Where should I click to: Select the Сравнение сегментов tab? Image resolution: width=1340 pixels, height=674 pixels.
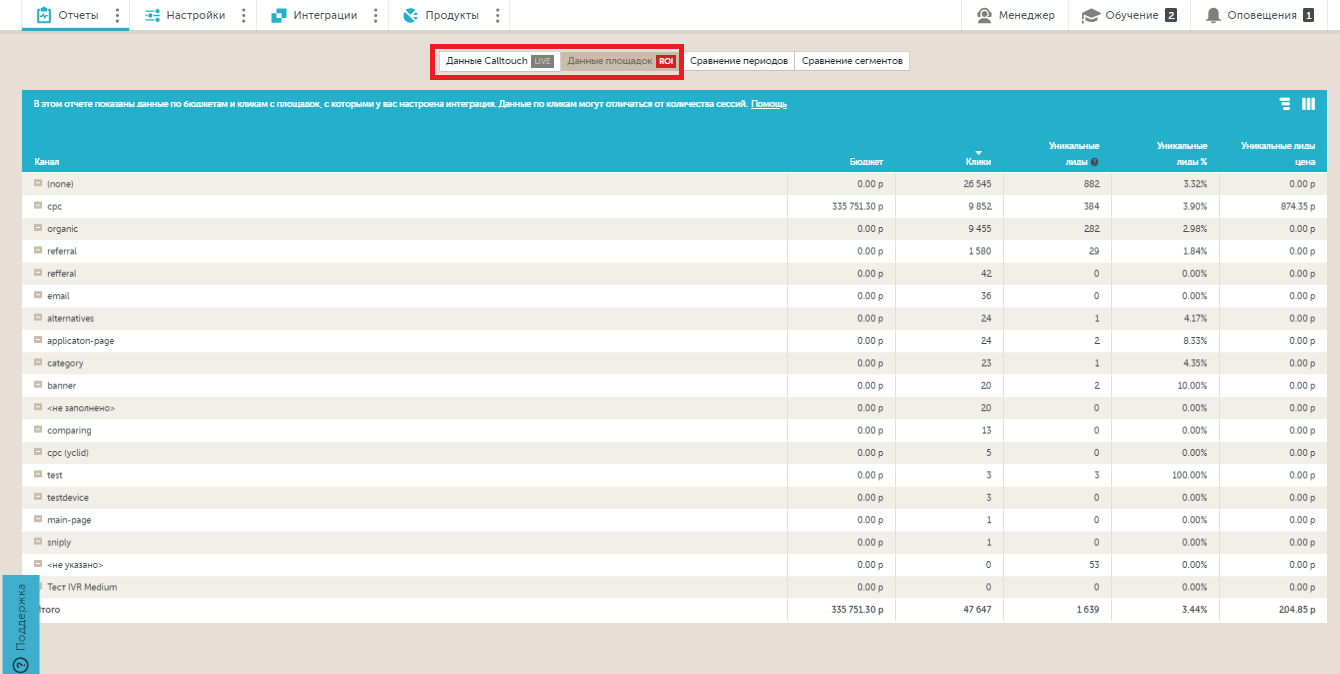coord(852,61)
